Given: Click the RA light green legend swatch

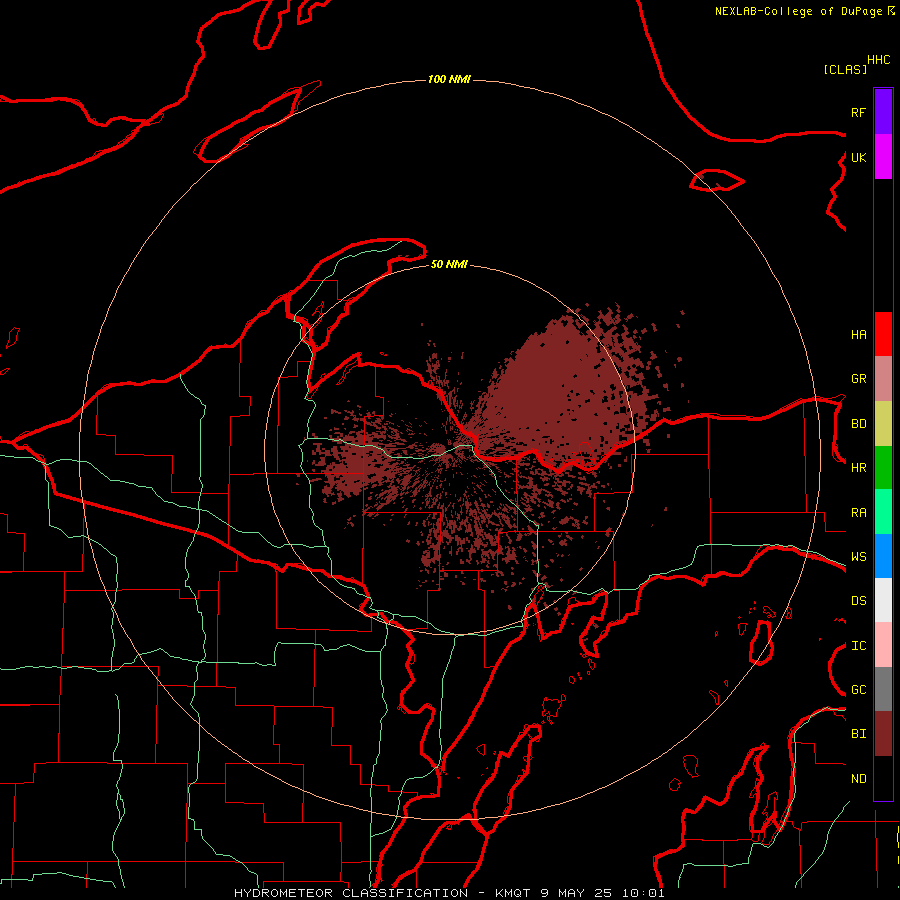Looking at the screenshot, I should tap(883, 512).
